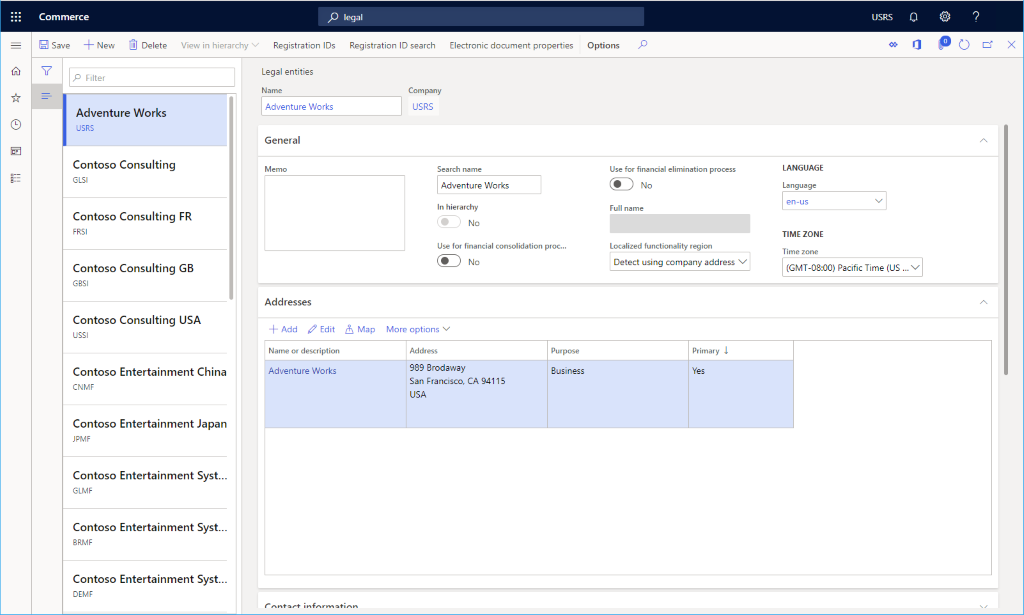Open Adventure Works address link
The width and height of the screenshot is (1024, 615).
click(x=302, y=371)
